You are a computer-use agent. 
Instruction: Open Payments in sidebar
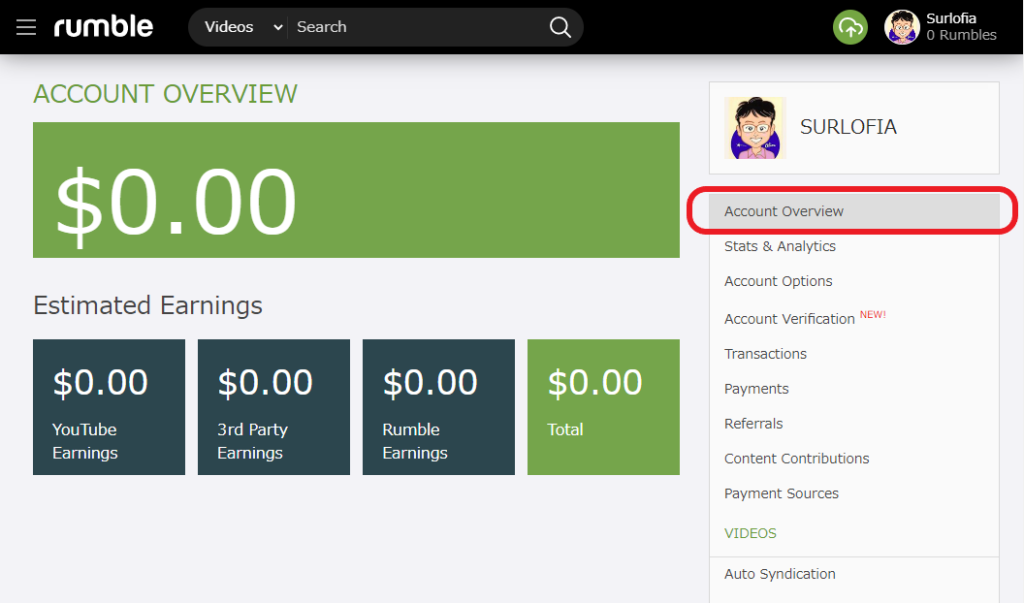coord(756,389)
